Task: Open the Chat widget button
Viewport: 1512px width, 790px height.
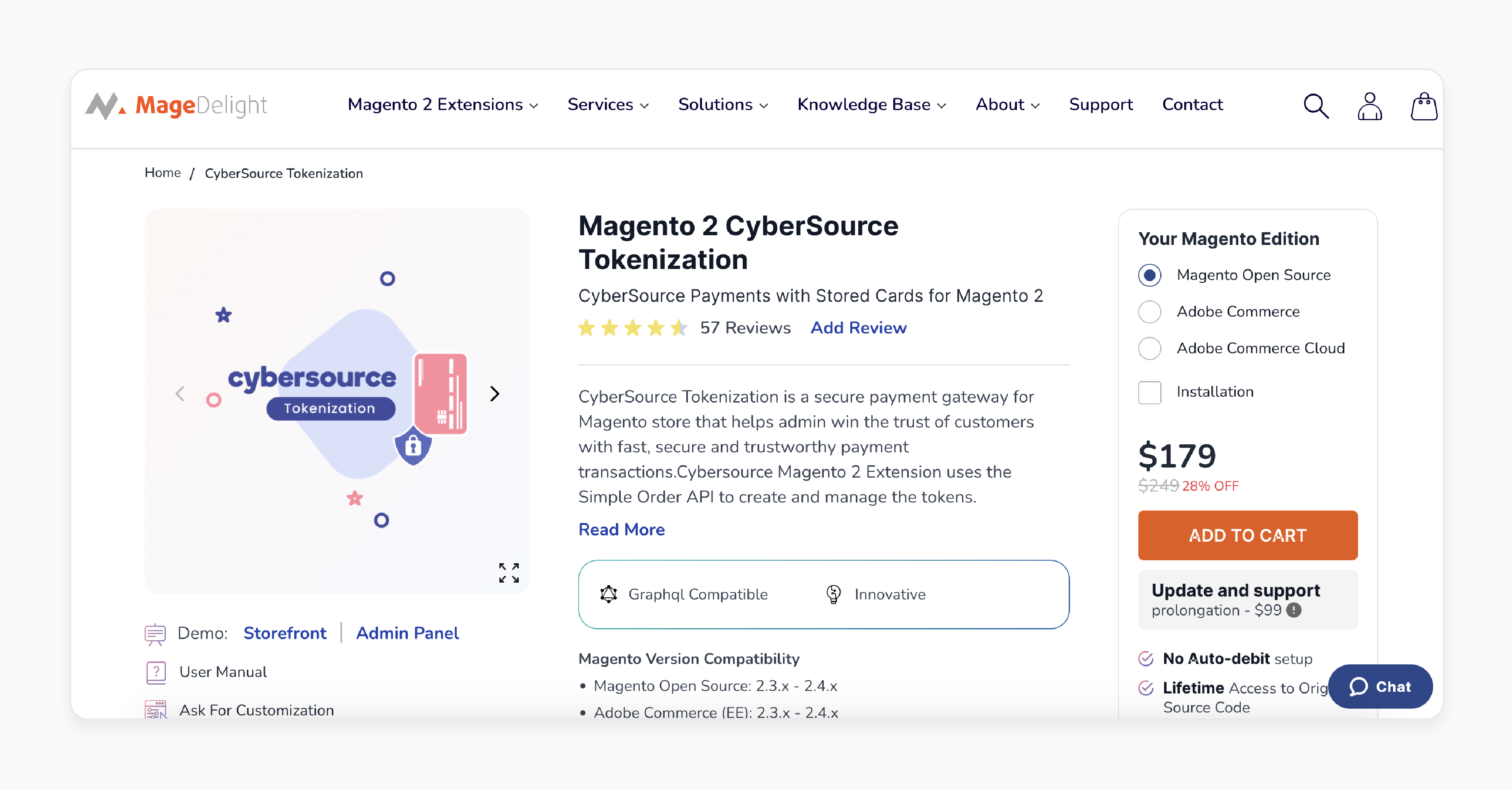Action: click(x=1380, y=687)
